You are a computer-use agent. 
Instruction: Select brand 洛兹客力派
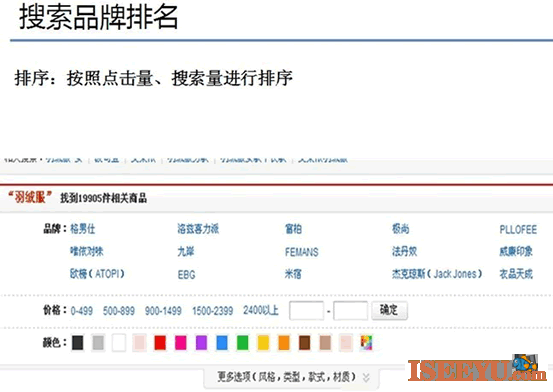pos(198,229)
